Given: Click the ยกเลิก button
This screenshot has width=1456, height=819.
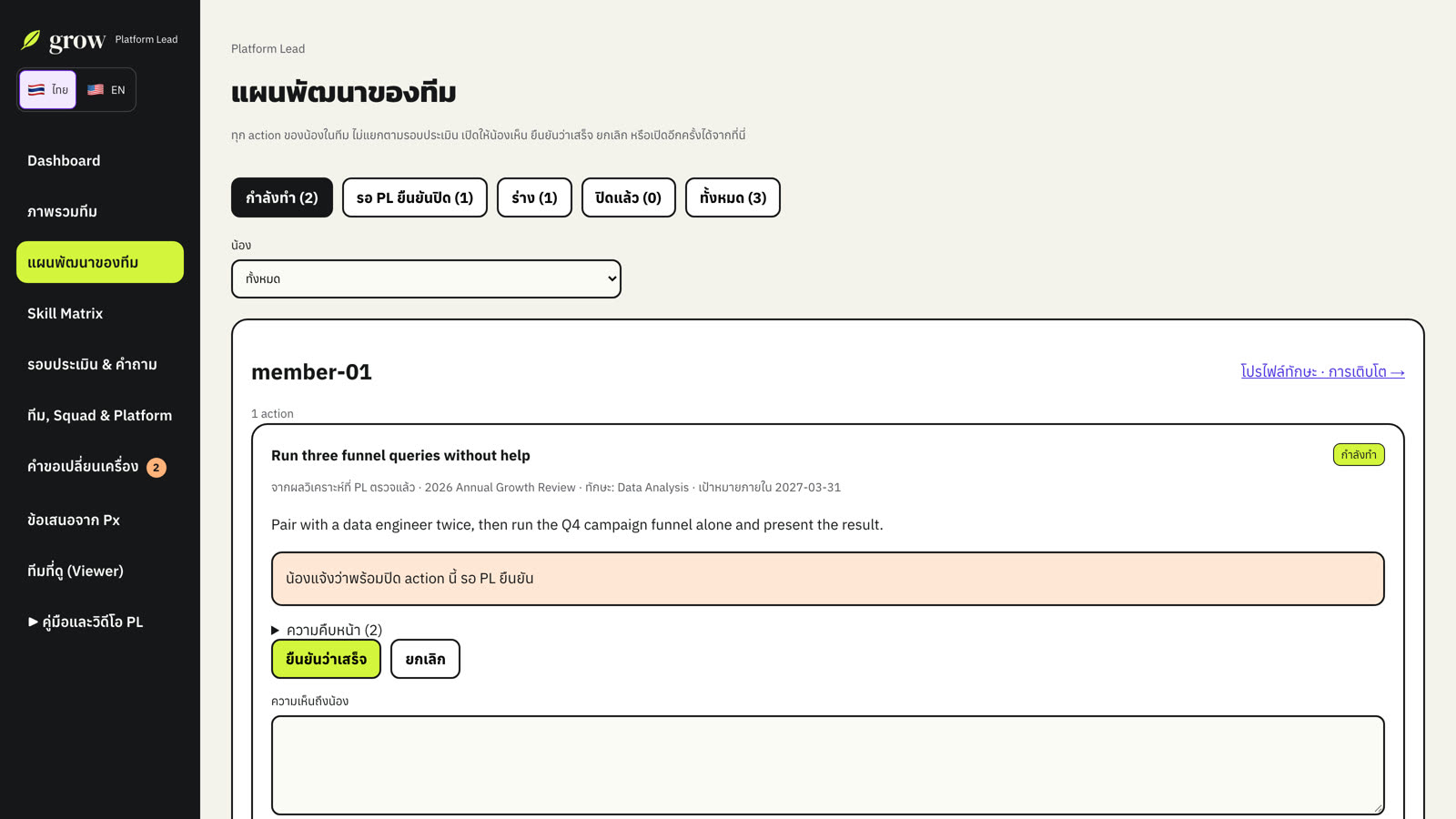Looking at the screenshot, I should point(425,659).
